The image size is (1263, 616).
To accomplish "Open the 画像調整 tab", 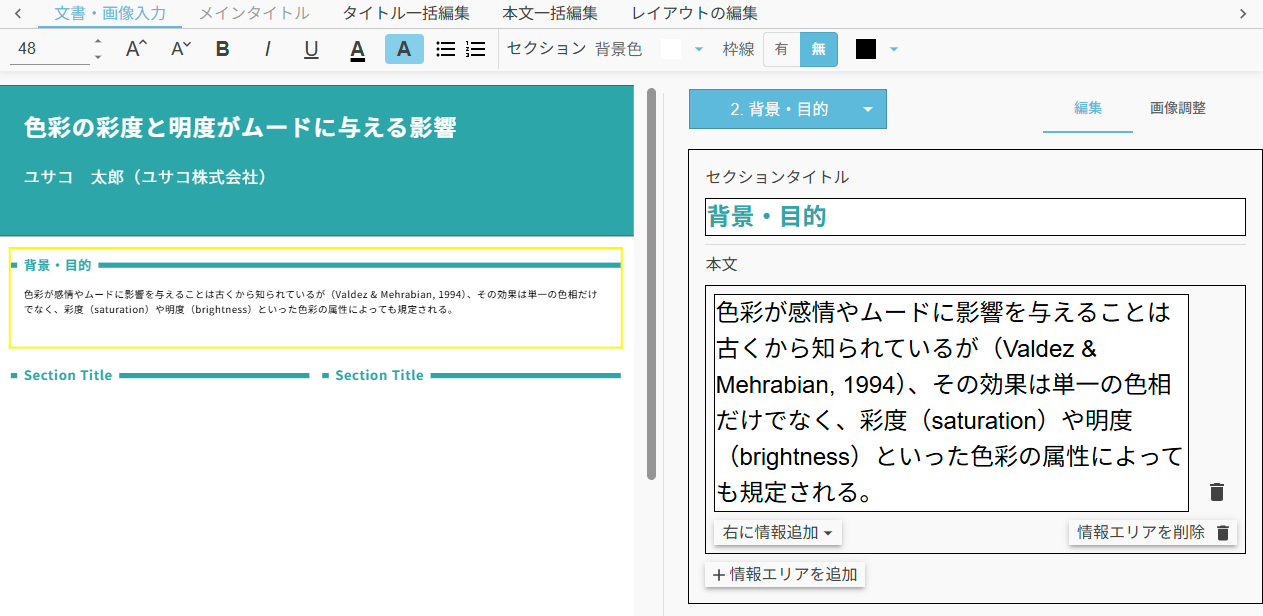I will point(1177,108).
